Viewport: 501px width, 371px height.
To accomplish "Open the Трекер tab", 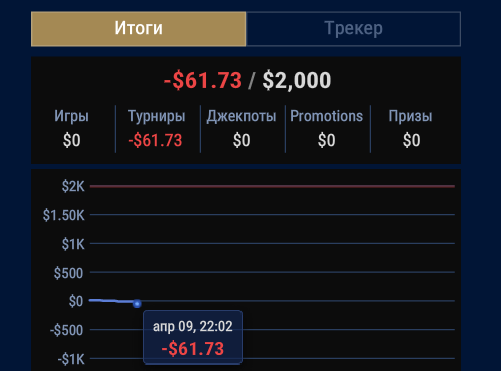I will click(x=353, y=29).
